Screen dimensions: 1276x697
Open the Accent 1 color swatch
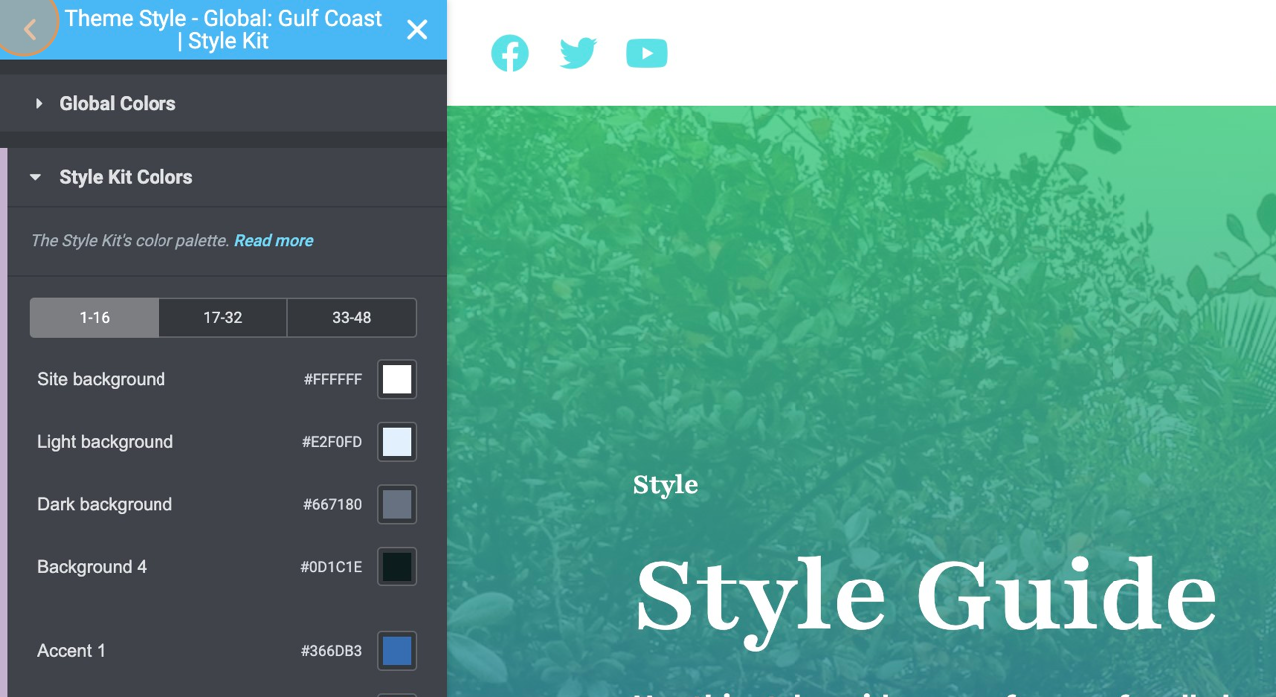(x=397, y=651)
